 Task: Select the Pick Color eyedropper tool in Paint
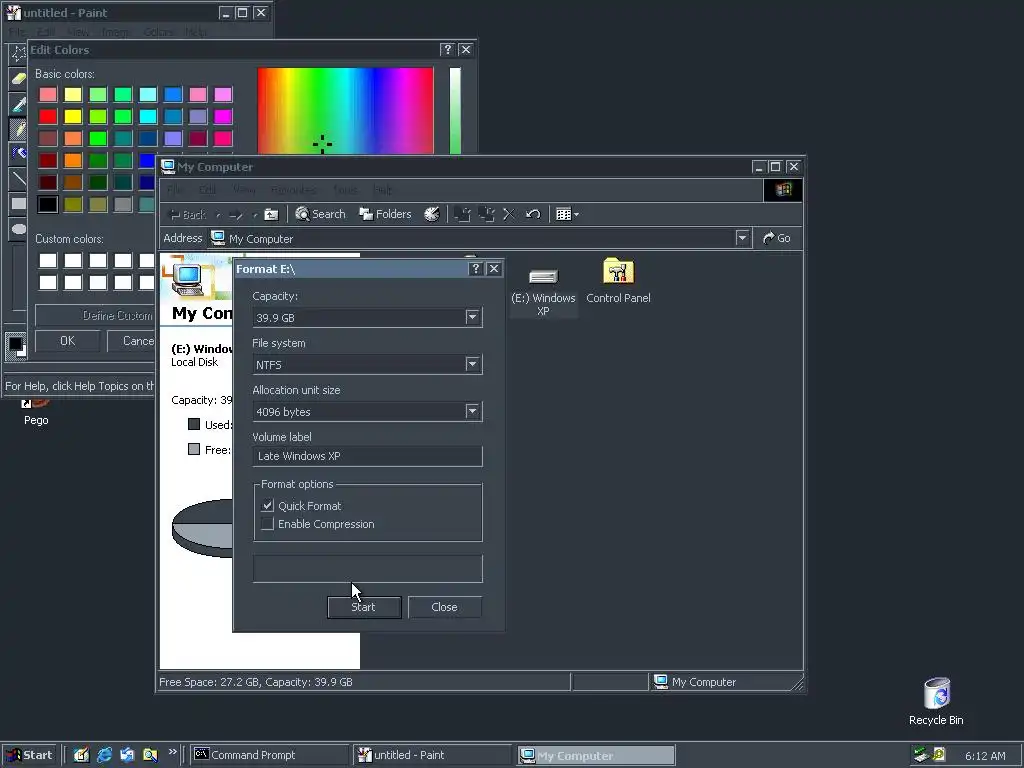(x=18, y=103)
